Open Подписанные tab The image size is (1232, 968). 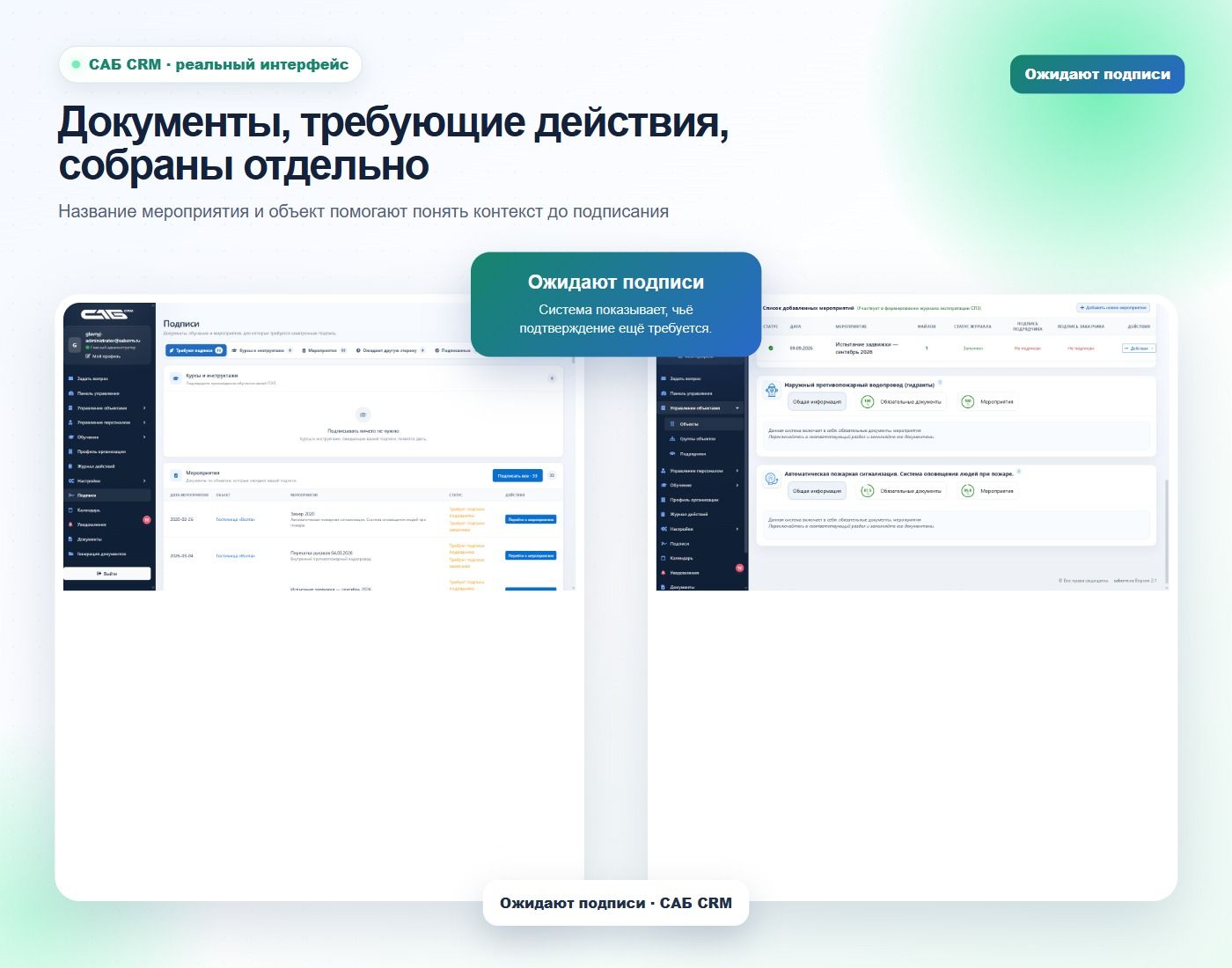click(453, 350)
